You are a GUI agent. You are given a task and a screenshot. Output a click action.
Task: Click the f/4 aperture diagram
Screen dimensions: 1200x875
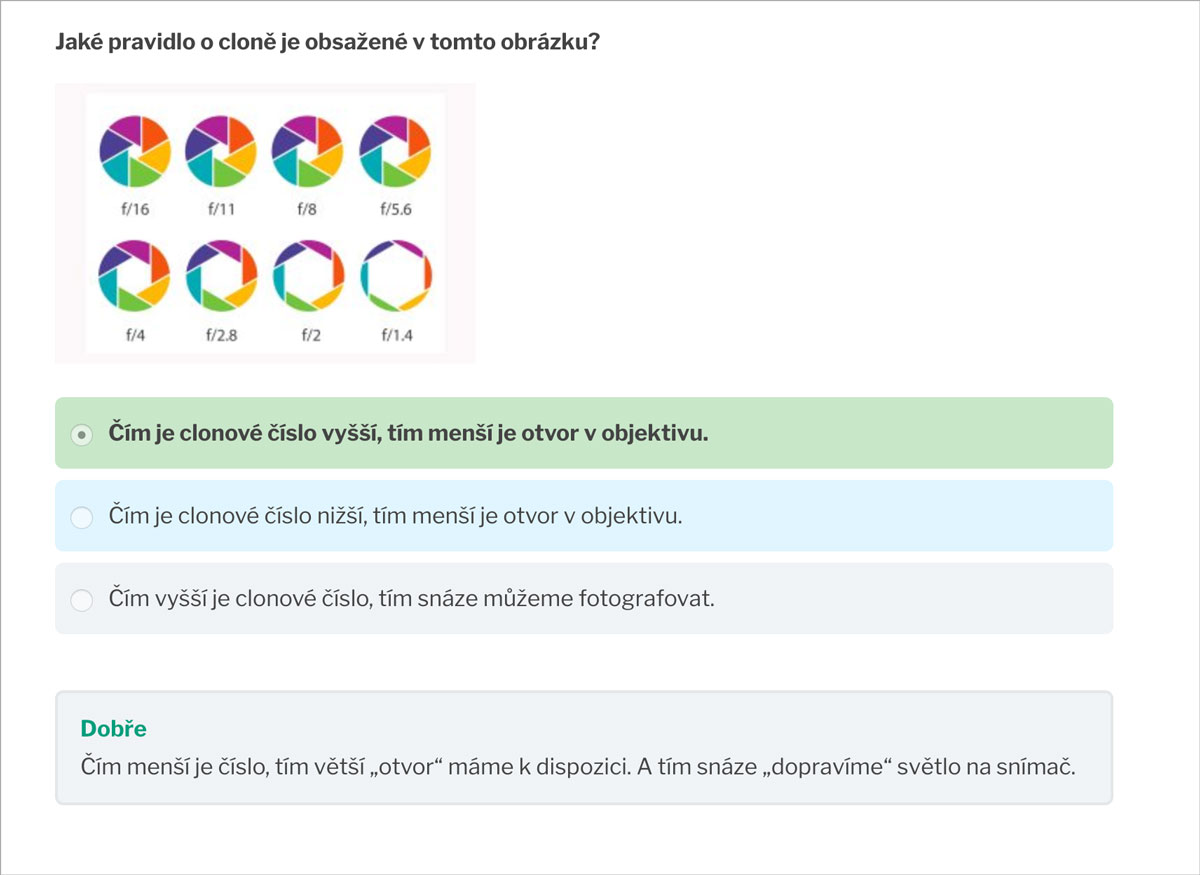[x=136, y=276]
